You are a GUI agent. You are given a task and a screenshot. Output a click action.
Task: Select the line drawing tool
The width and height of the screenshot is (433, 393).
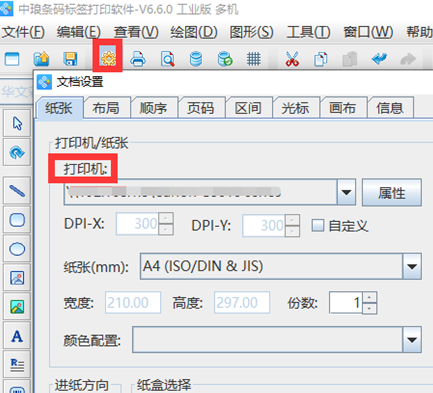coord(17,191)
